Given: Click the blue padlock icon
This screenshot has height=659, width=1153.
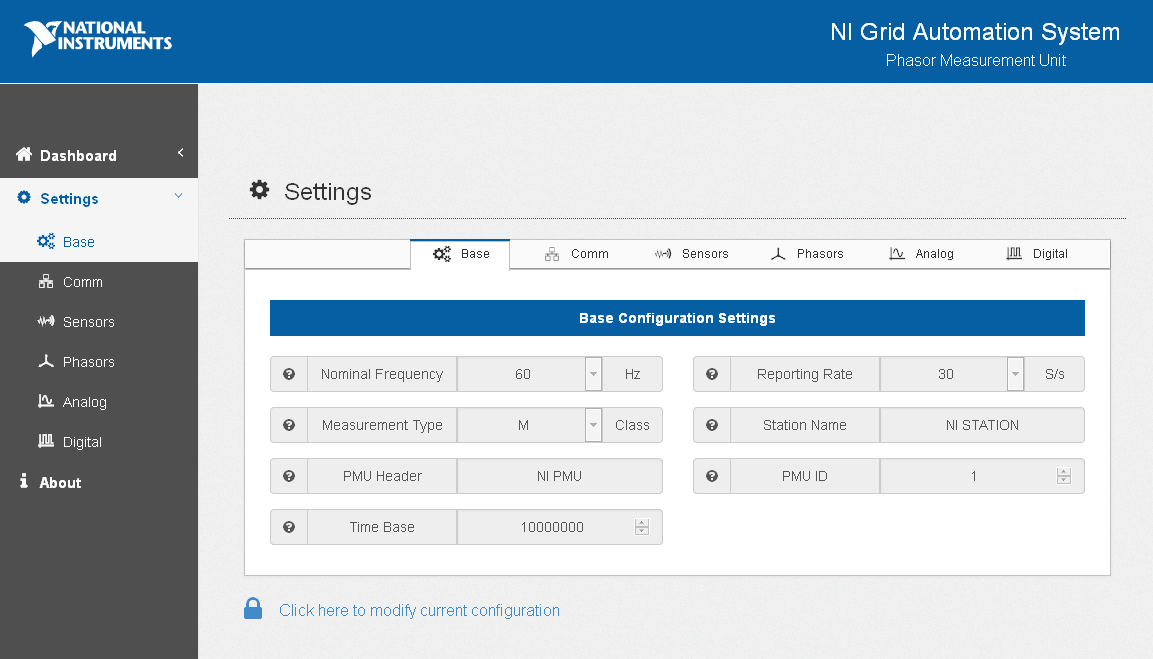Looking at the screenshot, I should tap(253, 609).
